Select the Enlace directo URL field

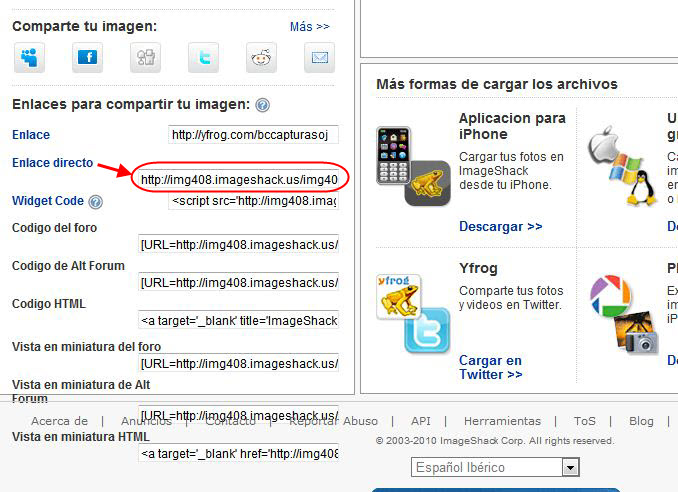238,180
